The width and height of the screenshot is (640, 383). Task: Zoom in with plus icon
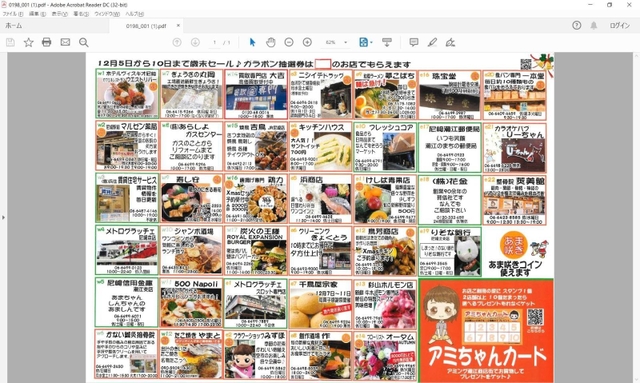307,42
